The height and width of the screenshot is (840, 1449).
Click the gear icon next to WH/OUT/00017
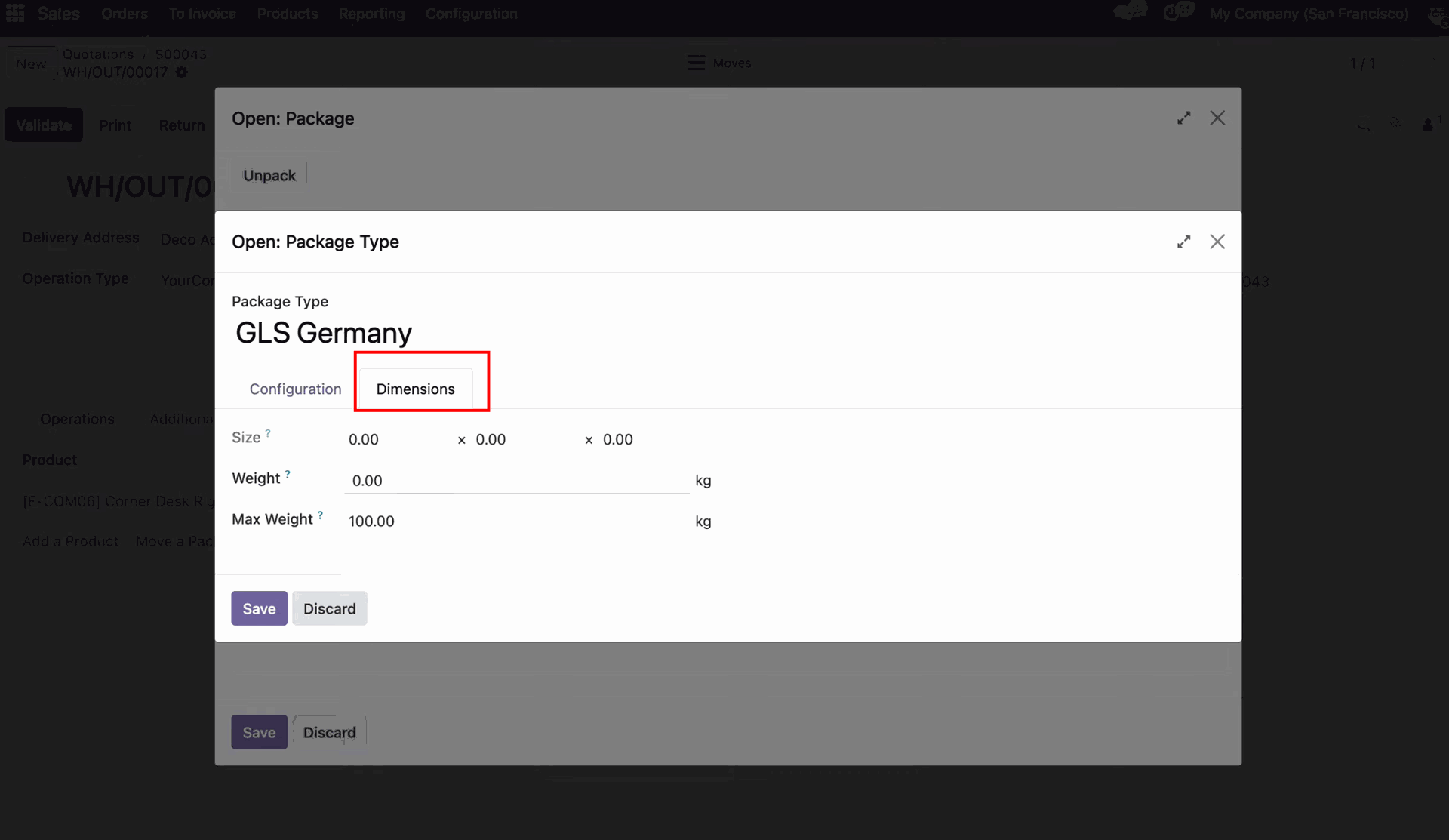(x=182, y=72)
